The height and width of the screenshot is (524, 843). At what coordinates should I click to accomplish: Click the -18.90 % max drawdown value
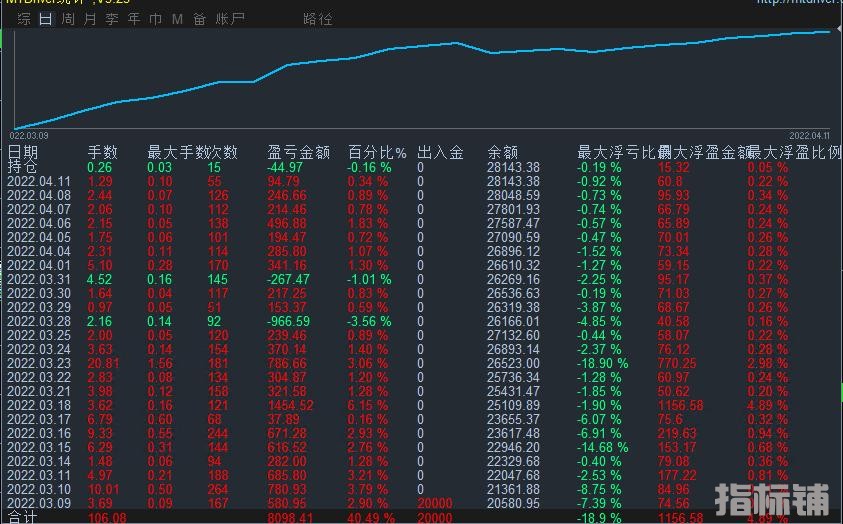click(603, 363)
